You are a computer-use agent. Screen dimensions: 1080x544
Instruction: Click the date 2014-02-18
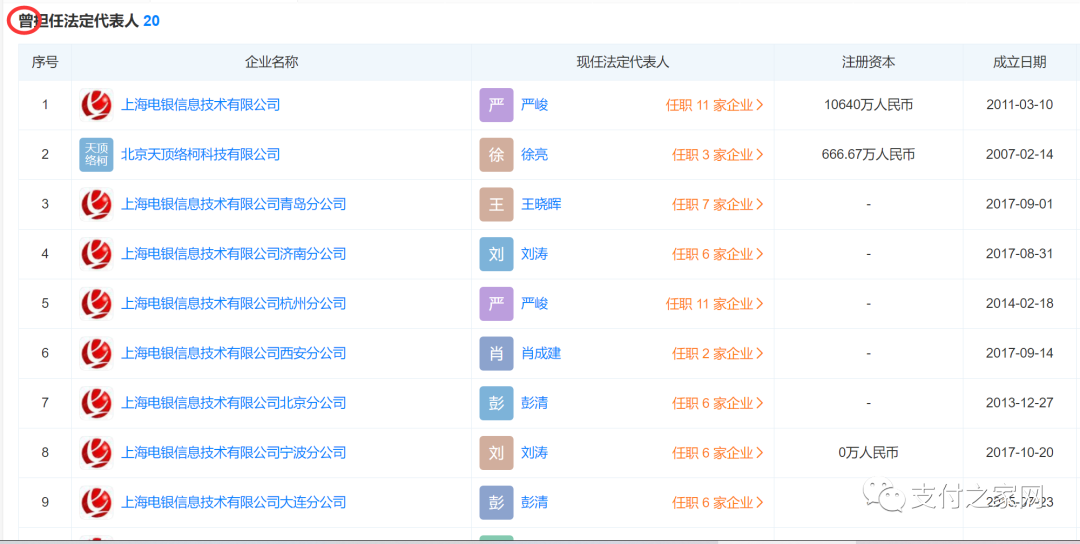1019,304
